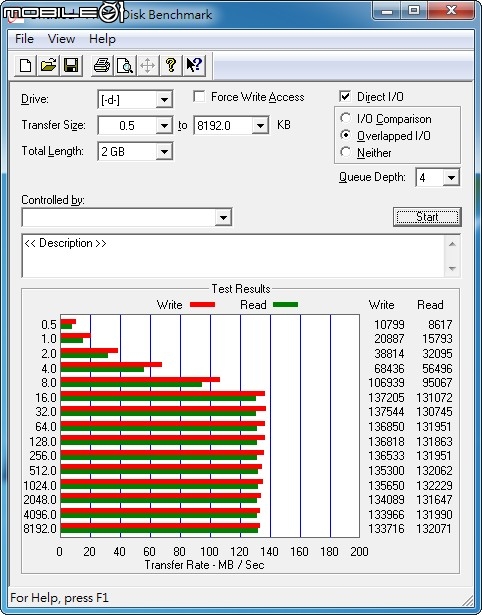Click the green Read legend swatch
This screenshot has height=615, width=482.
coord(286,305)
